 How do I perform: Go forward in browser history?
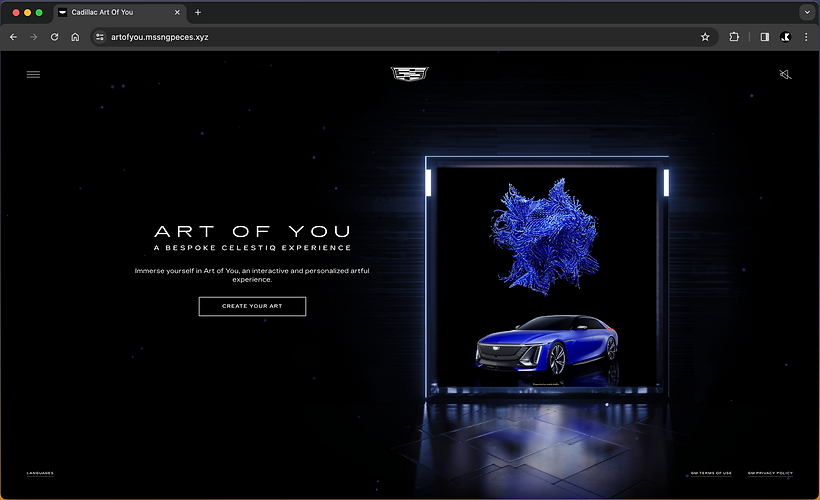(x=33, y=37)
